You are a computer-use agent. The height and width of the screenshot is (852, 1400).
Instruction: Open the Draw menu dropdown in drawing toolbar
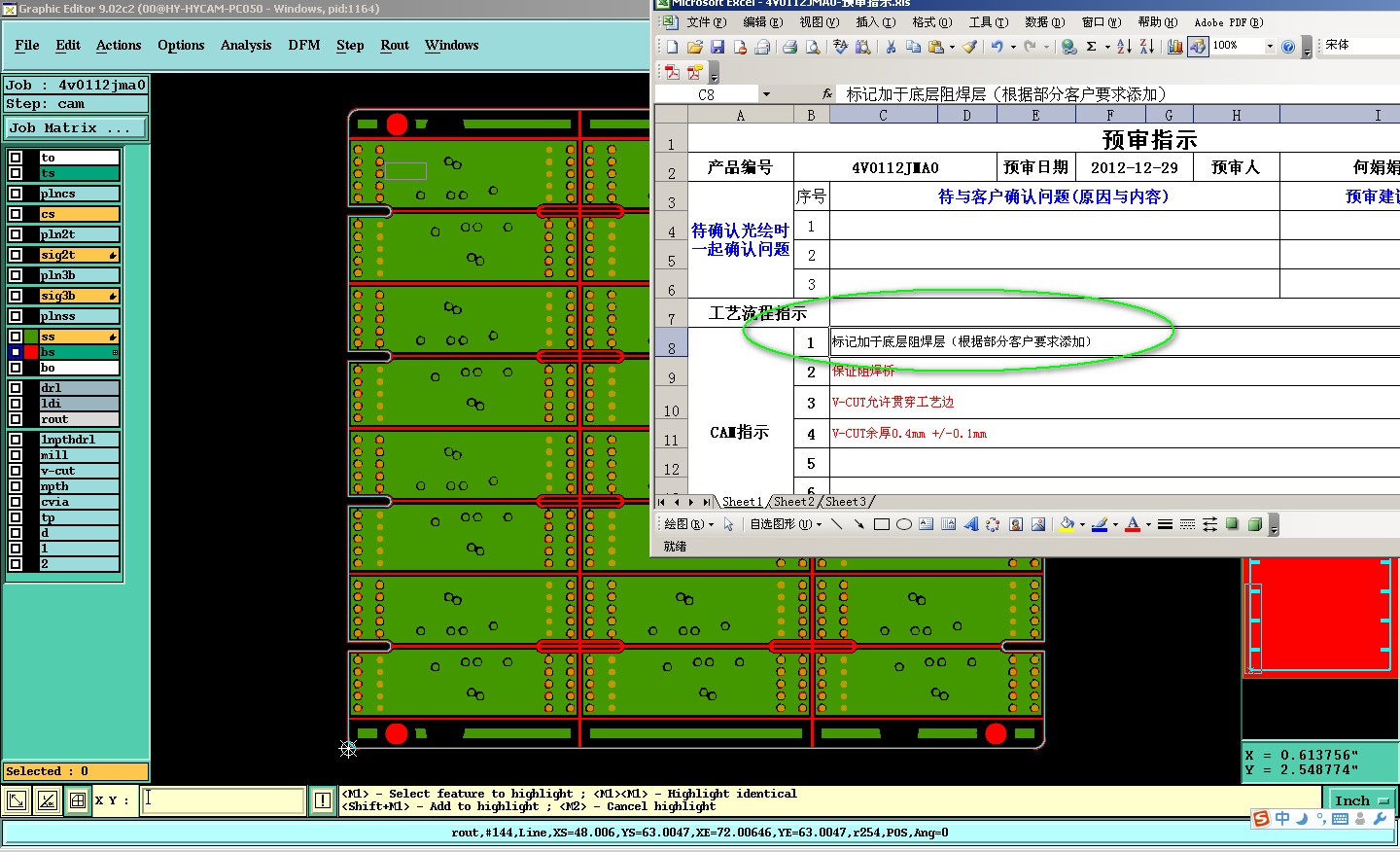[689, 524]
